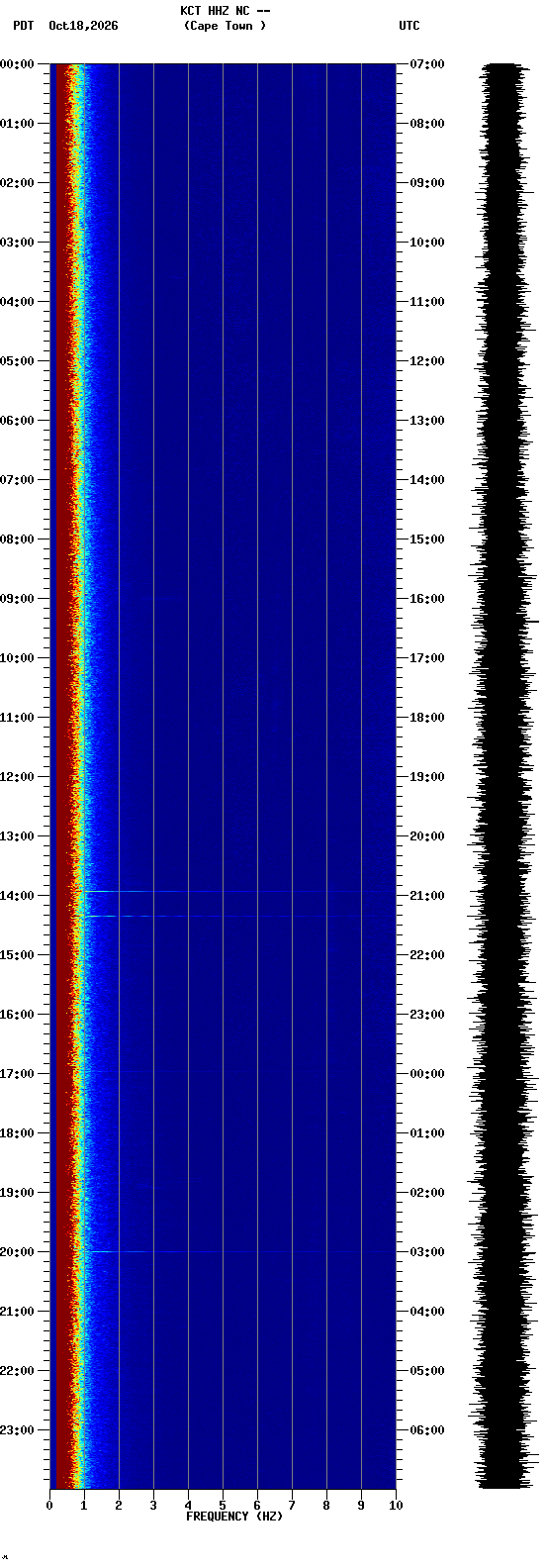Click the PDT axis label 04:00

pyautogui.click(x=17, y=302)
